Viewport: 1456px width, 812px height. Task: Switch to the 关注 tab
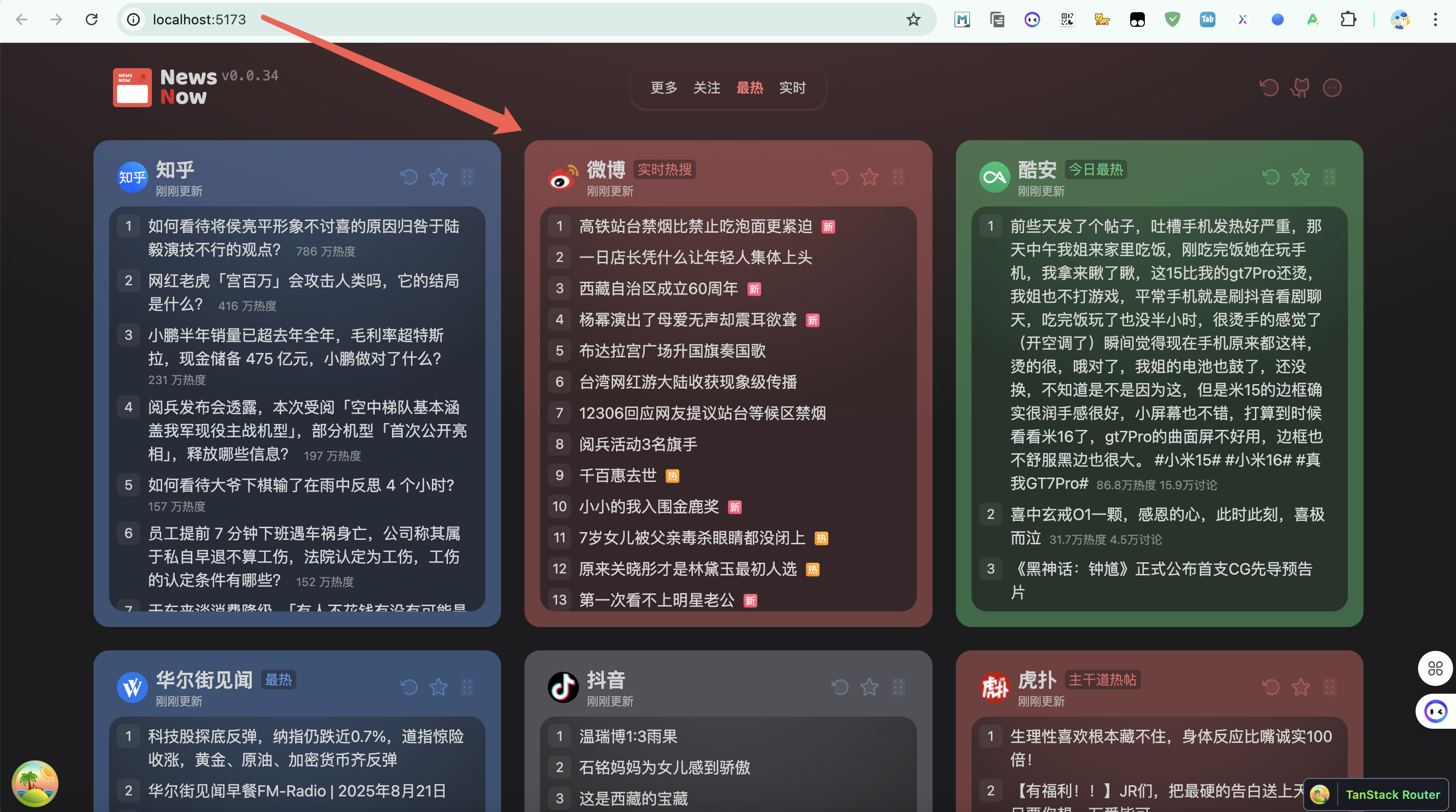click(707, 88)
